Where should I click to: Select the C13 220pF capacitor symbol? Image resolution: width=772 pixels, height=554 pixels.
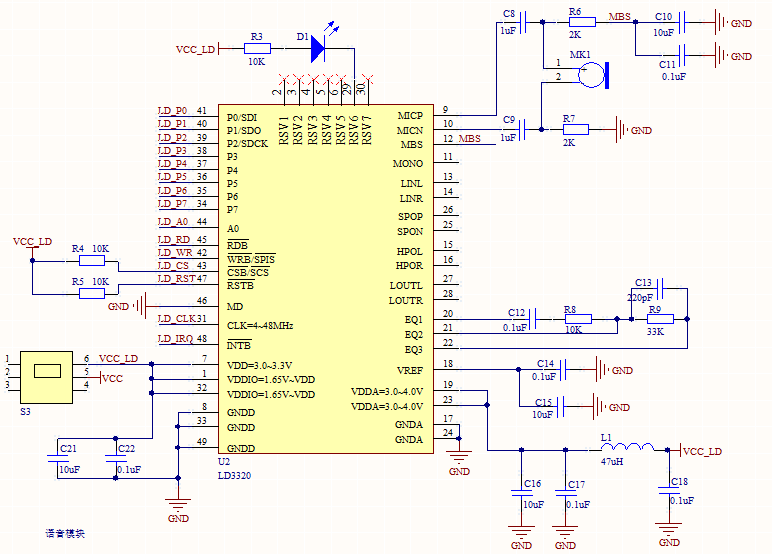tap(660, 289)
